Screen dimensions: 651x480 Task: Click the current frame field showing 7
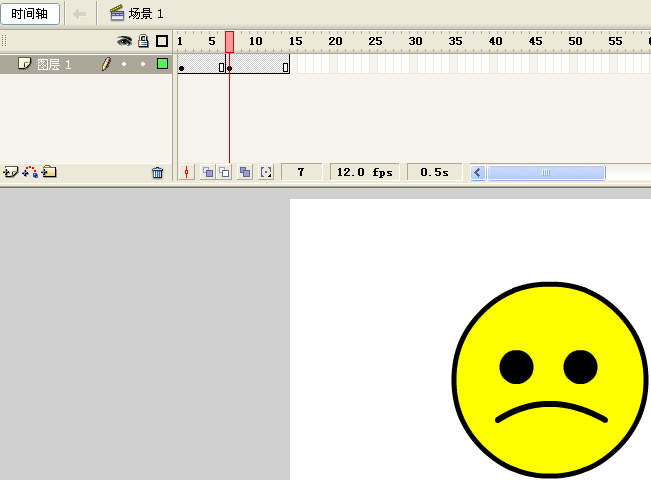(301, 172)
